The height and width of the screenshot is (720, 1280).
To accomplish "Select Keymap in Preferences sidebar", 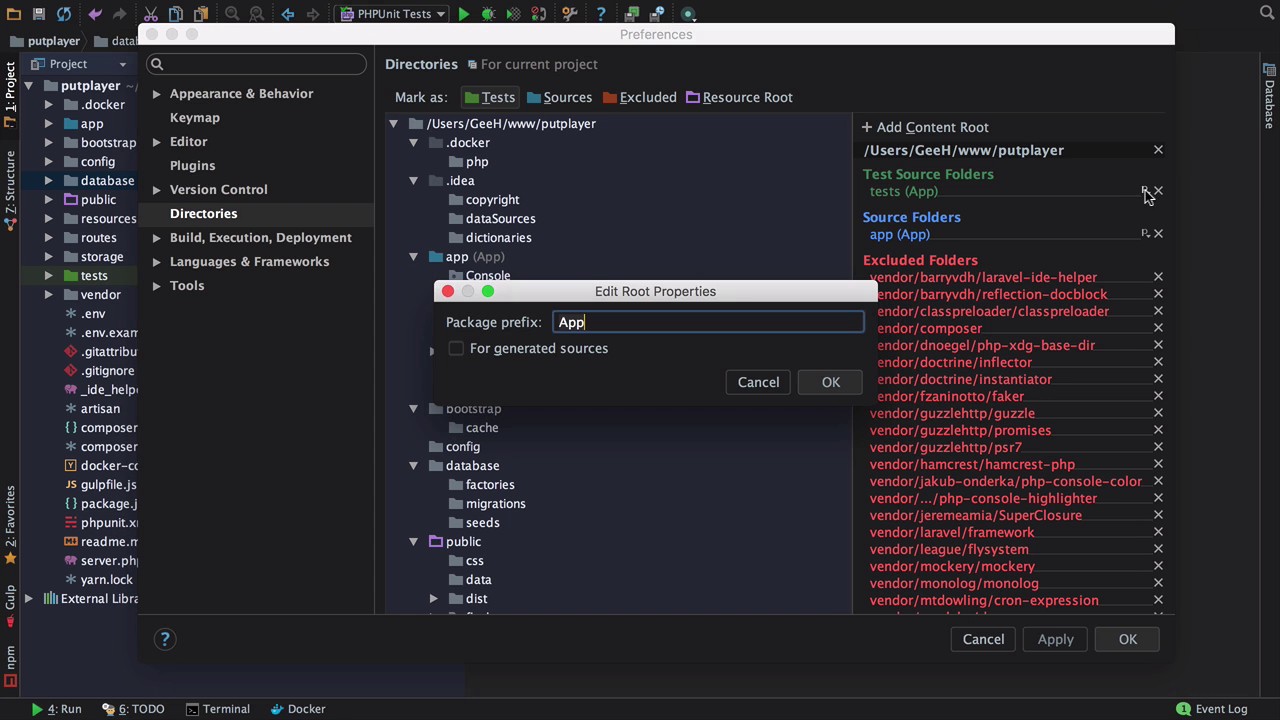I will (x=194, y=117).
